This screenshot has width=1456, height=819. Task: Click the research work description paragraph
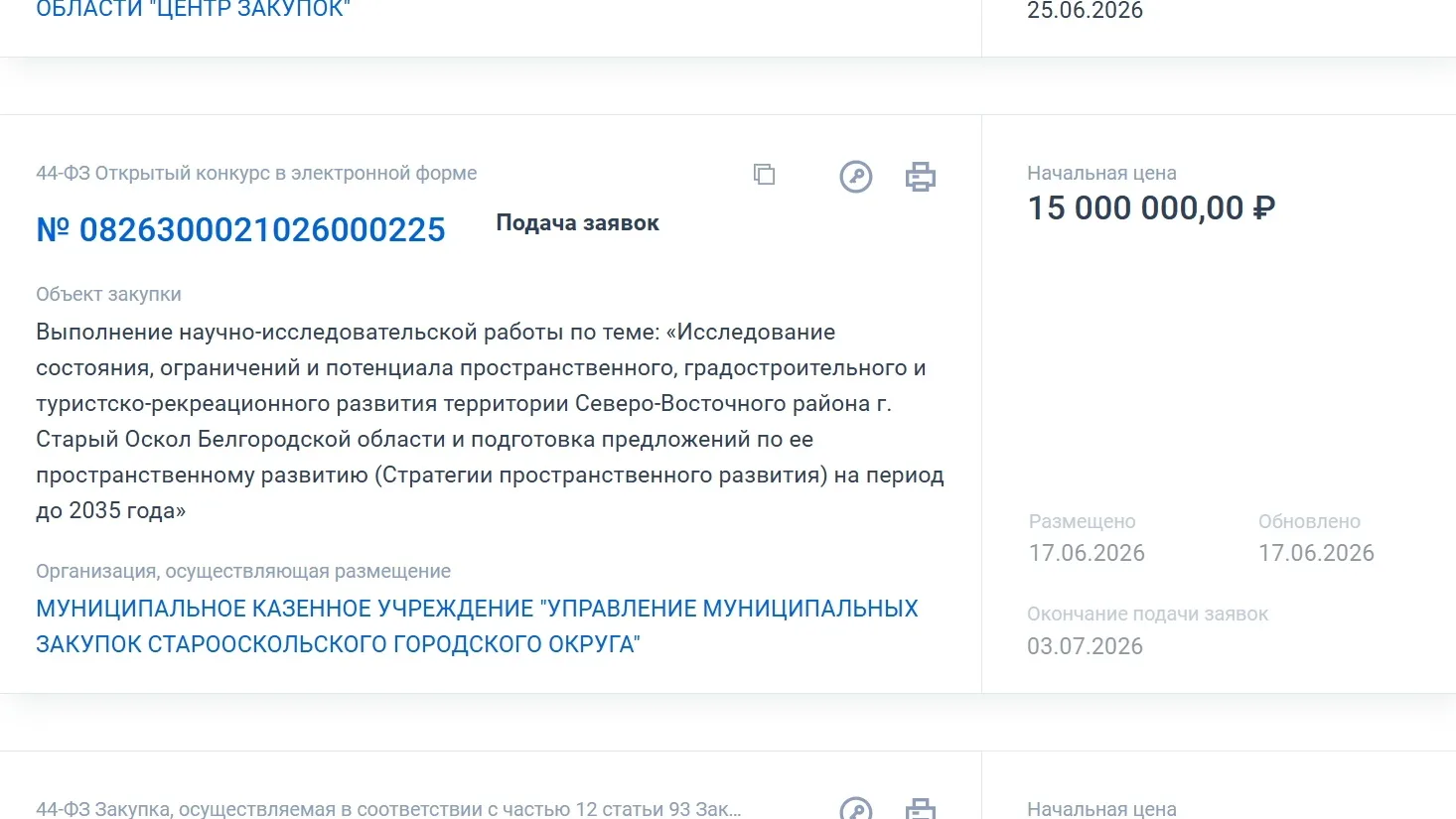click(490, 421)
